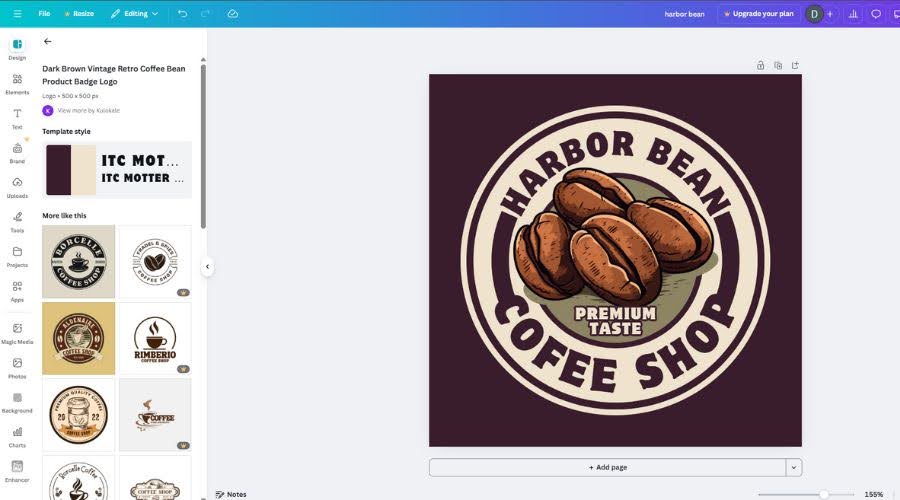Select the Premium Quality 2022 cup template

coord(79,414)
